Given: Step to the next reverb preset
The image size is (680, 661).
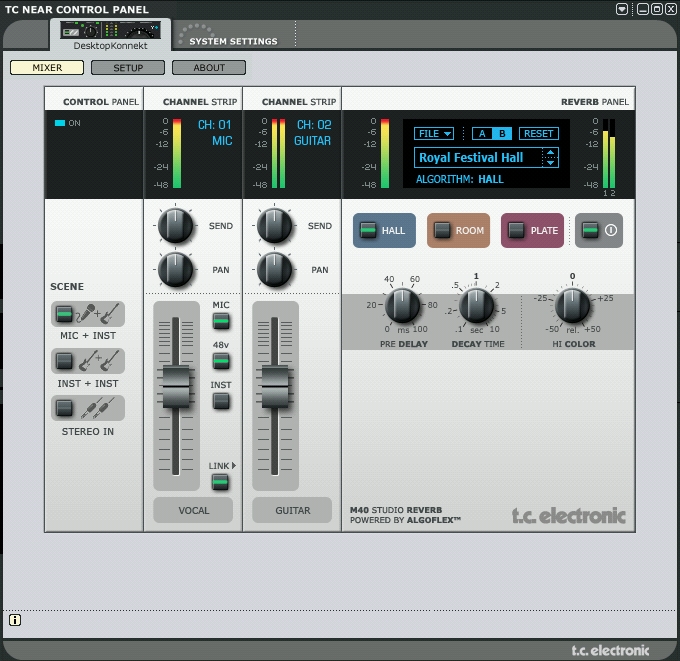Looking at the screenshot, I should tap(550, 163).
